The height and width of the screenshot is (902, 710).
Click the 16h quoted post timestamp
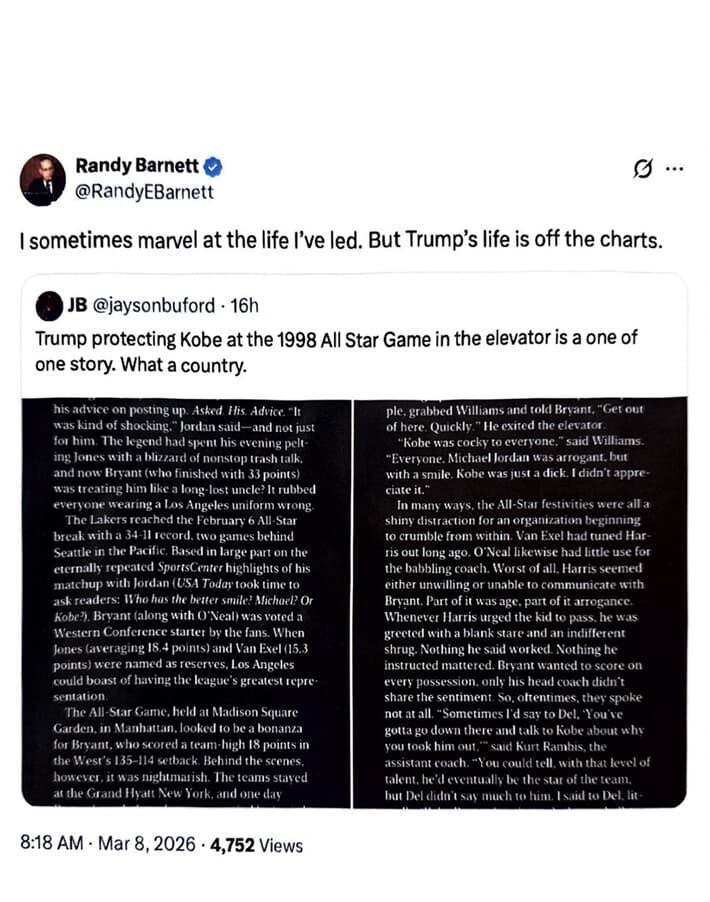[x=245, y=305]
